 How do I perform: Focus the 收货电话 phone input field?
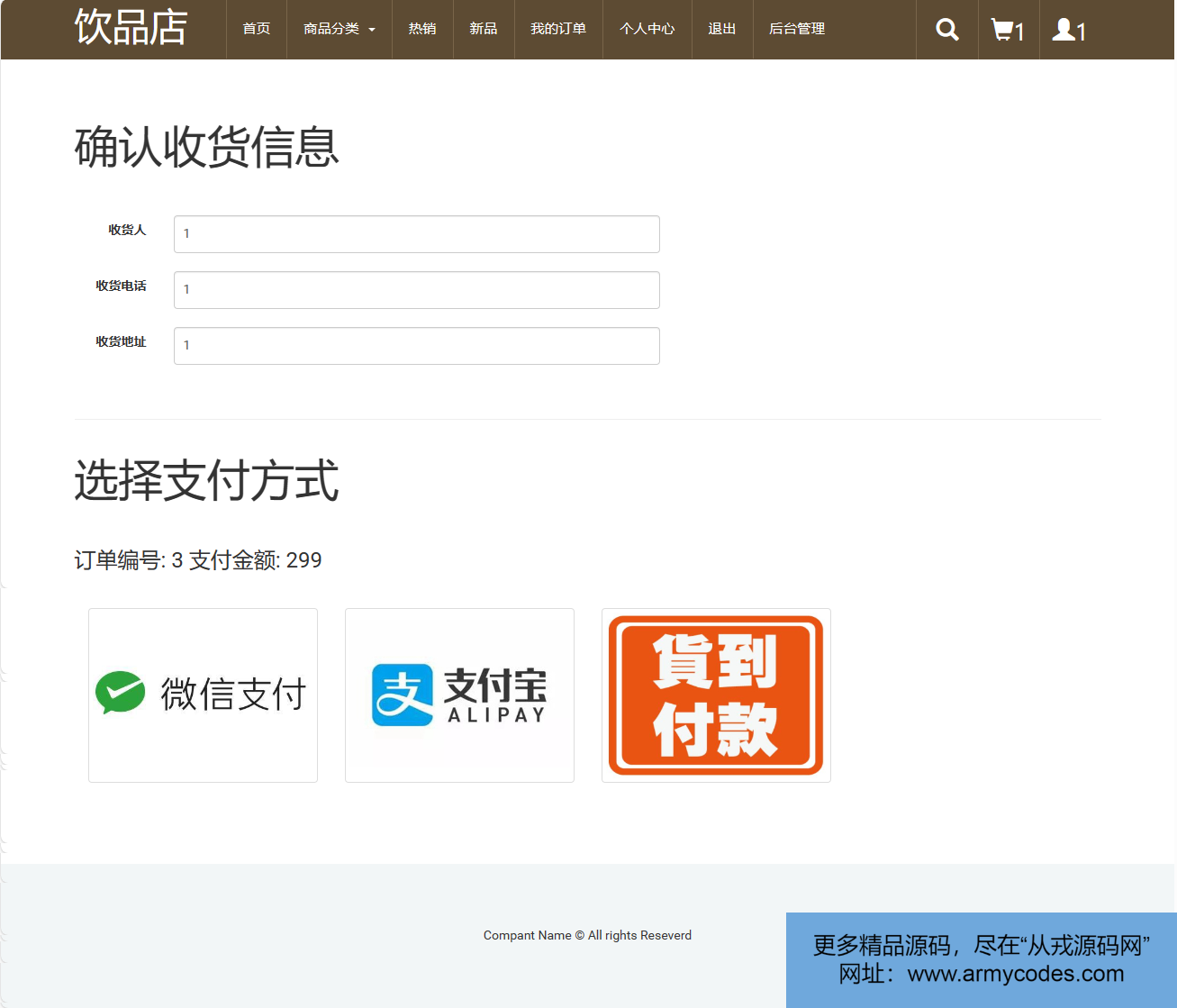416,290
